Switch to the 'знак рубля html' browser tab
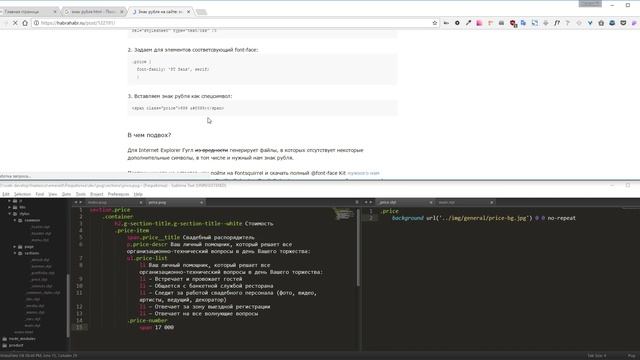640x360 pixels. (x=93, y=12)
